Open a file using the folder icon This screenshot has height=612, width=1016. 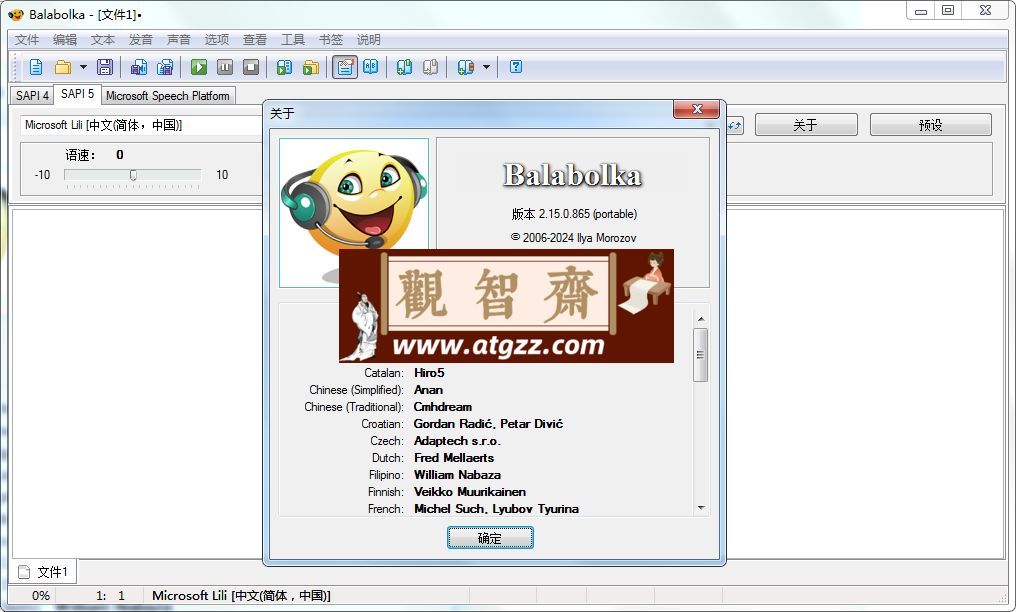(x=63, y=67)
